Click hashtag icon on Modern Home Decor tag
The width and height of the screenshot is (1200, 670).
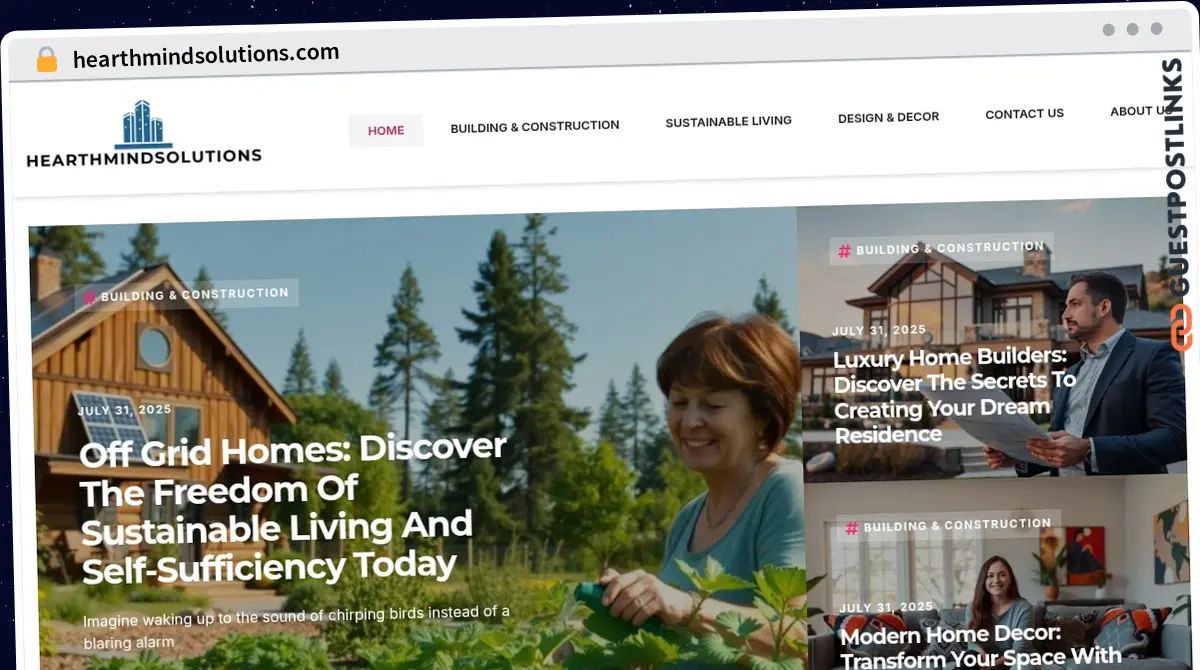coord(851,528)
